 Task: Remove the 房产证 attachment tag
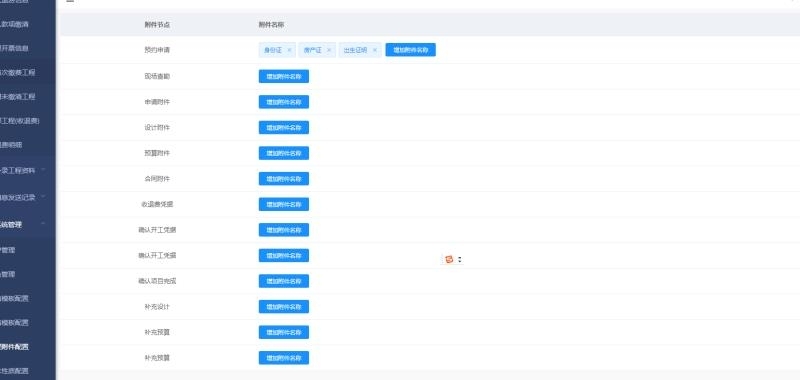coord(329,50)
